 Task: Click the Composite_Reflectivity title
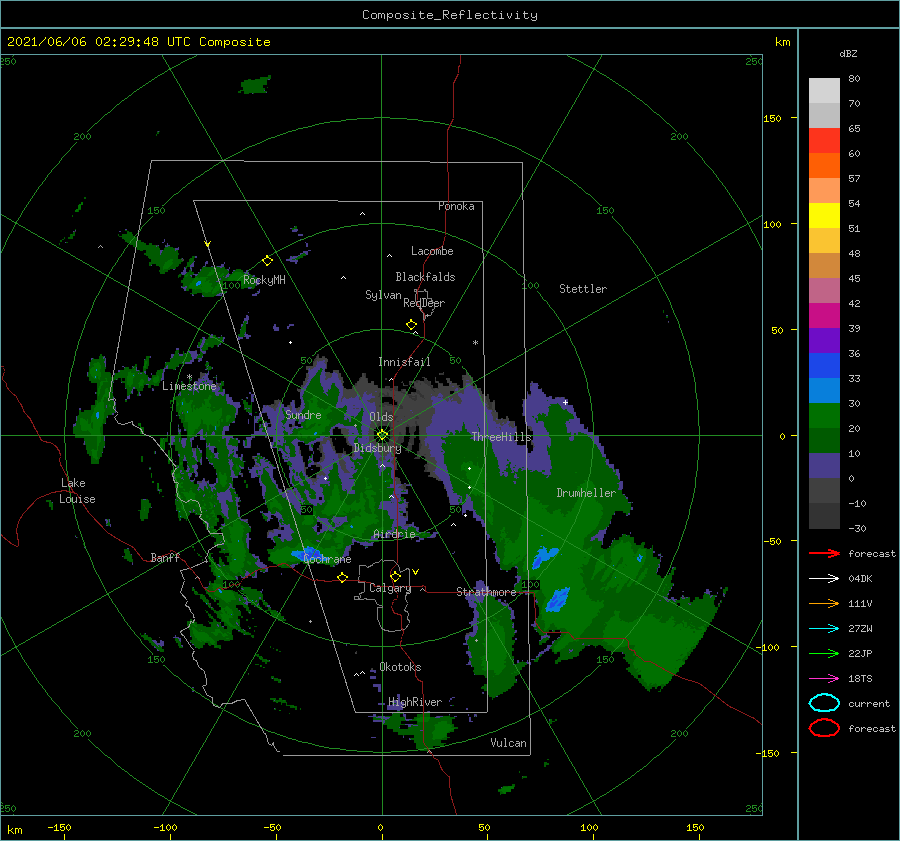point(449,15)
